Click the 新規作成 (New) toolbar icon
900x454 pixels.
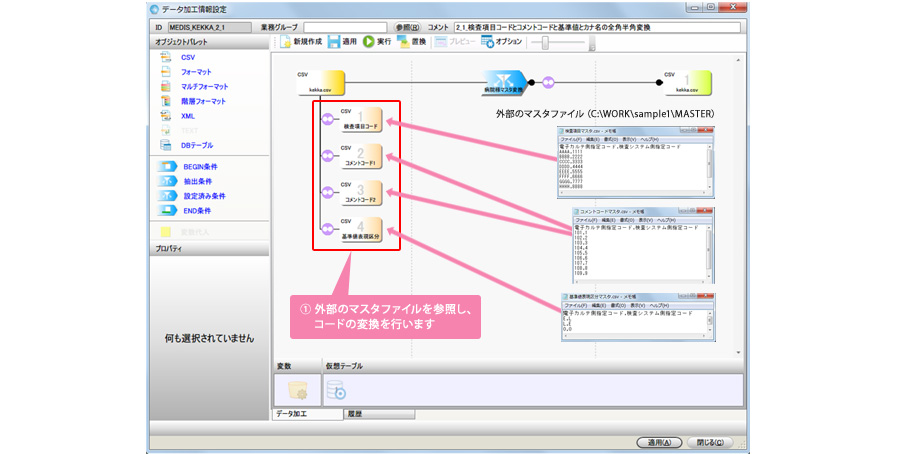point(287,42)
